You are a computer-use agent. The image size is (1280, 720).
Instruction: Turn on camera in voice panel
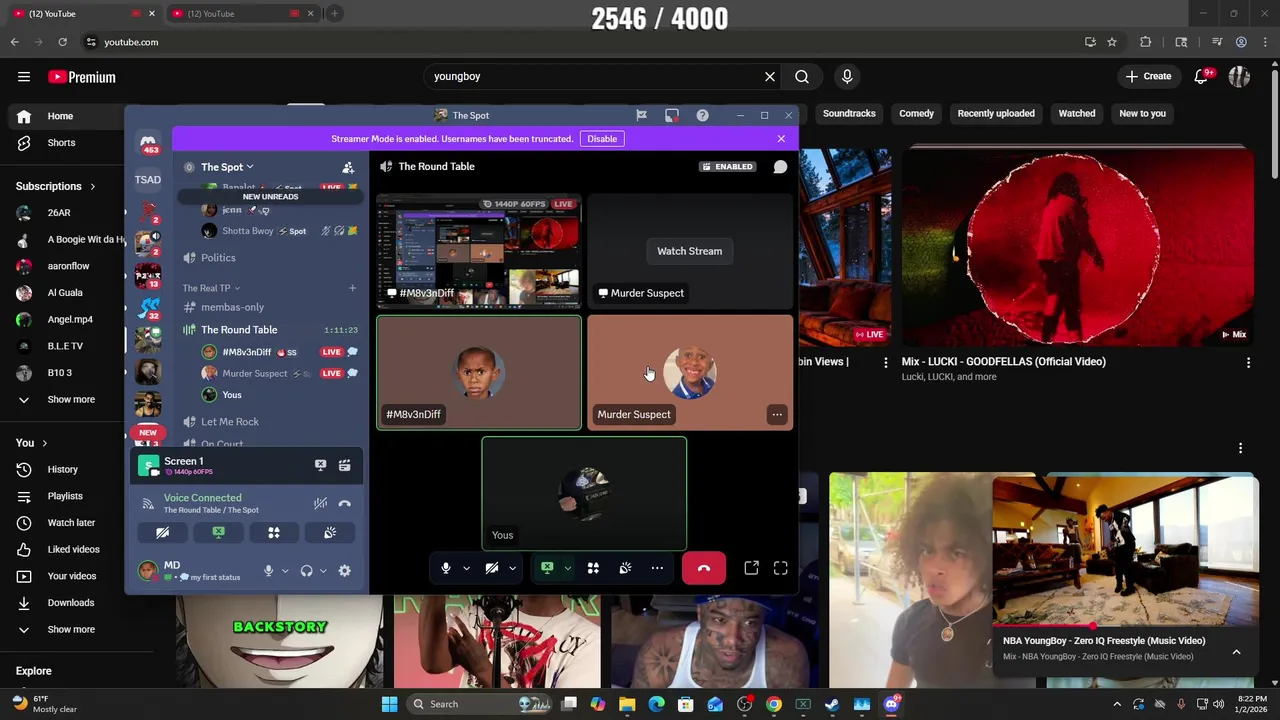coord(162,533)
